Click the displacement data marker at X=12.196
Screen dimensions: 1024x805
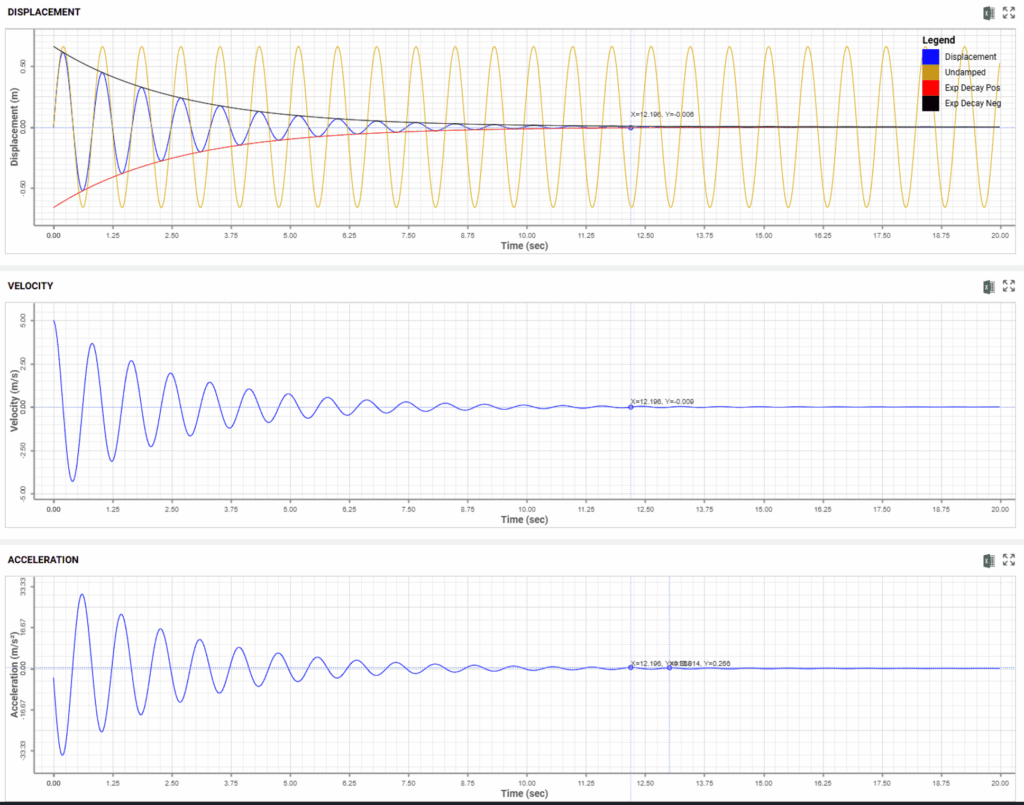(631, 127)
